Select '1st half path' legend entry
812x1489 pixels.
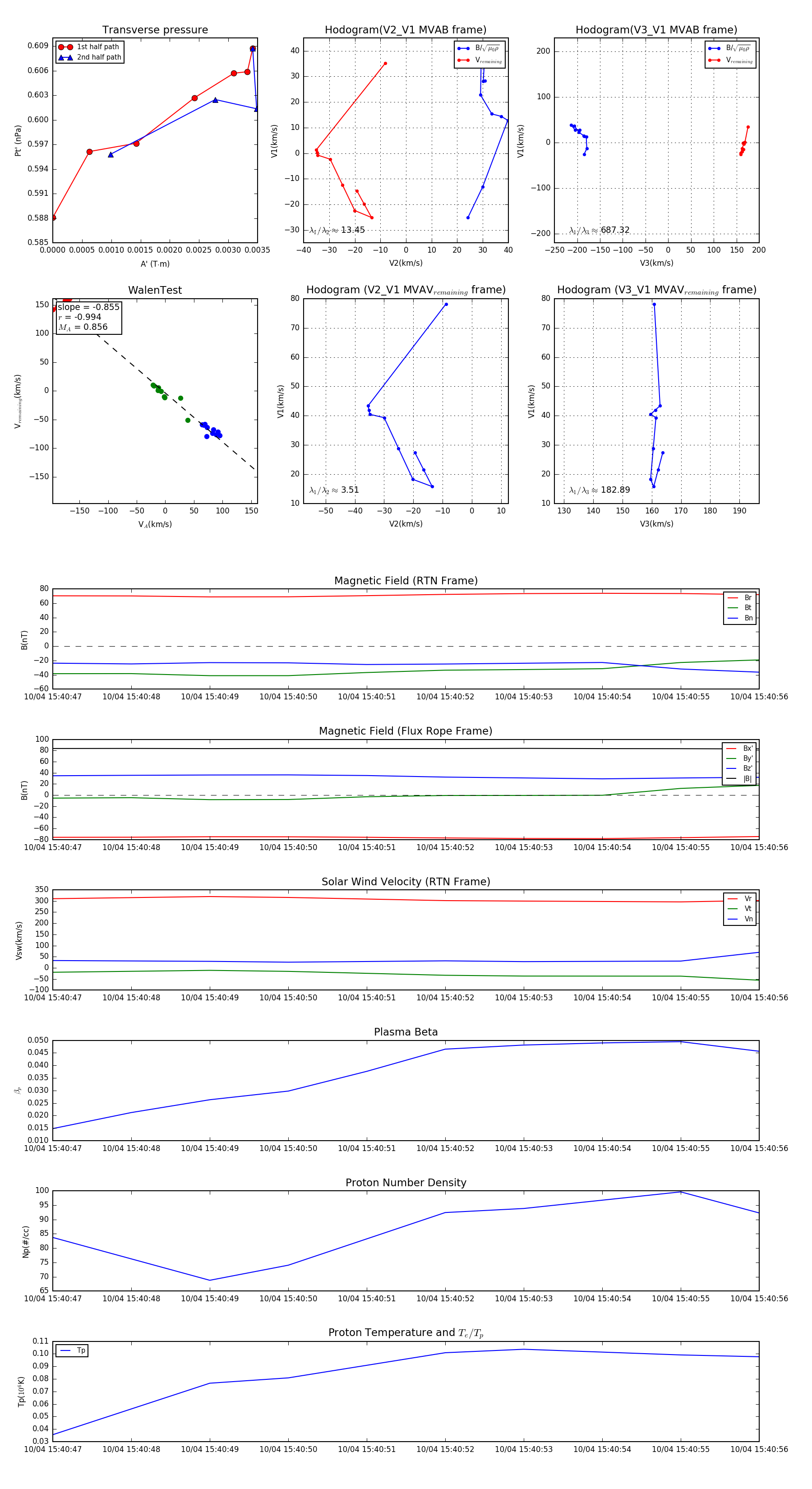(x=89, y=47)
